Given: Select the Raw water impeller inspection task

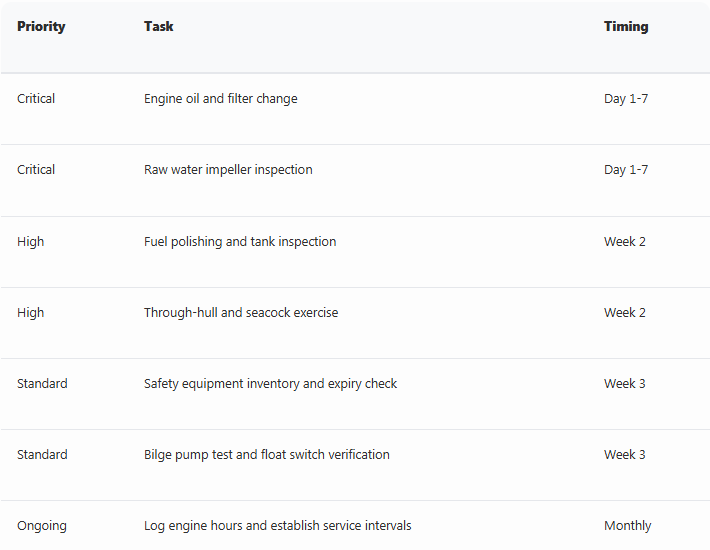Looking at the screenshot, I should [228, 170].
